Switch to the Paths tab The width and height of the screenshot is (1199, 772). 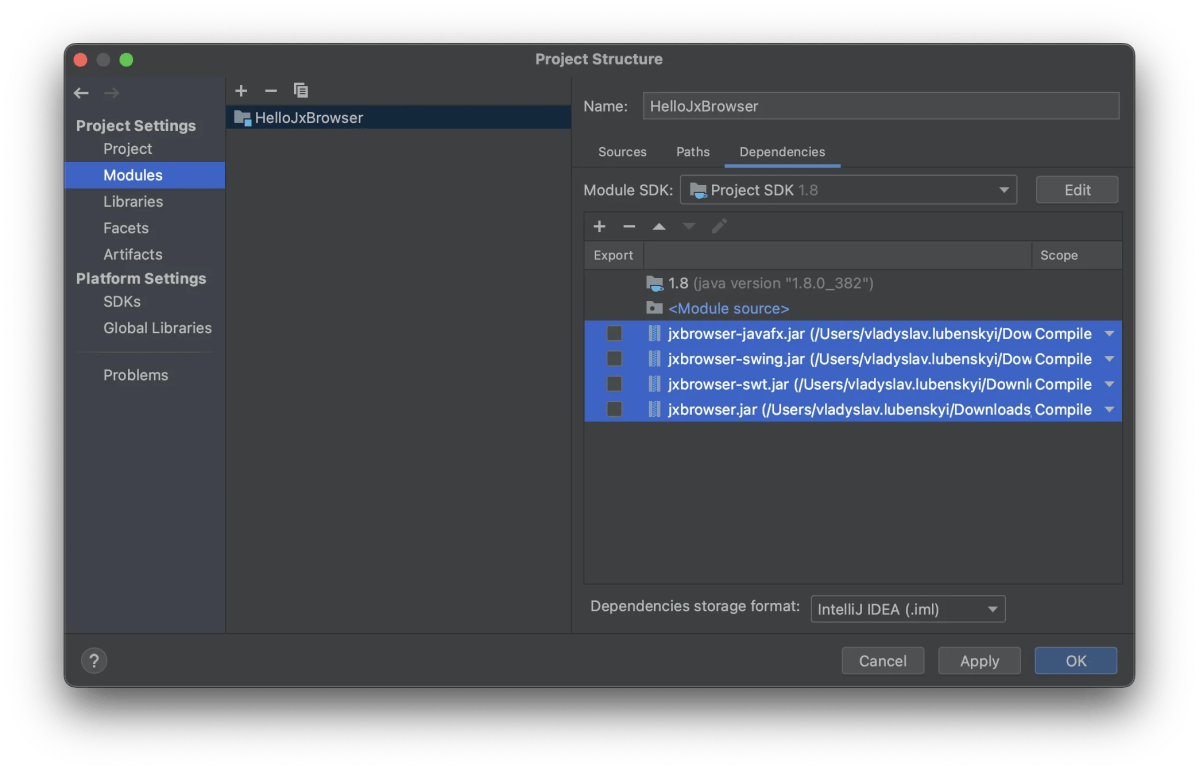[692, 152]
